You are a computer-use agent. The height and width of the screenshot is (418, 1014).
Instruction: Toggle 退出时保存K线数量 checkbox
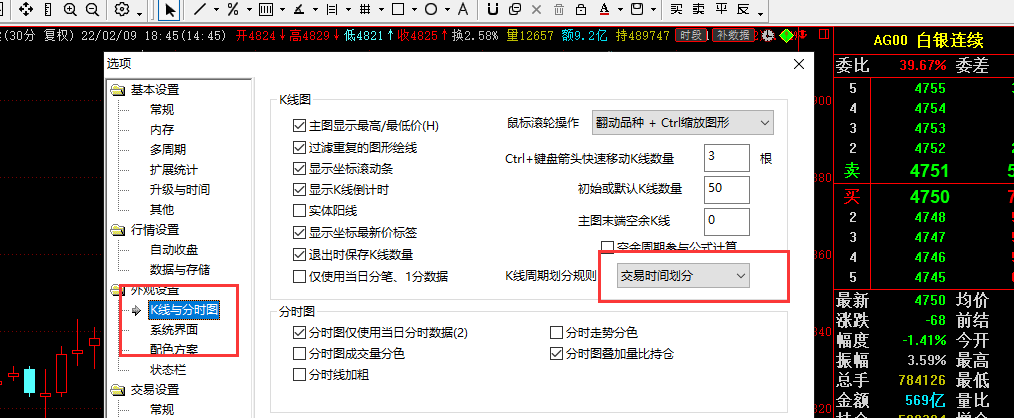(x=299, y=254)
